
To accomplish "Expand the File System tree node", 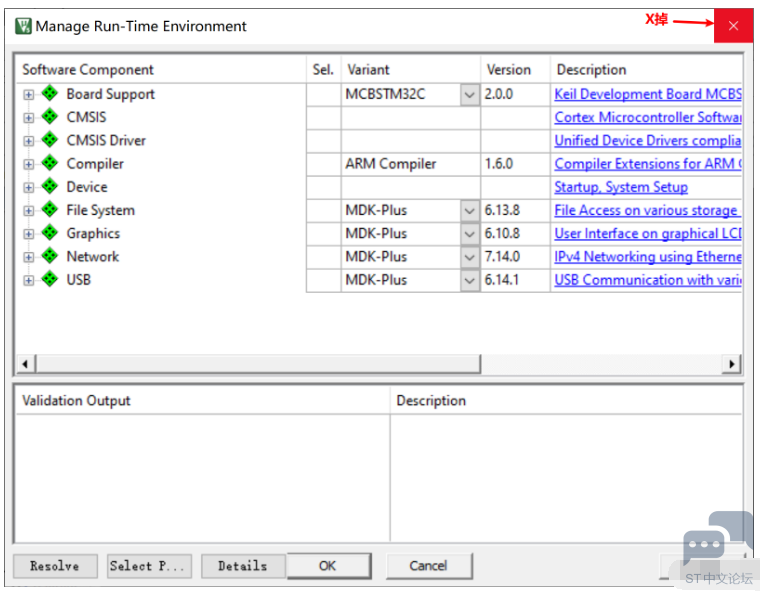I will (x=29, y=210).
